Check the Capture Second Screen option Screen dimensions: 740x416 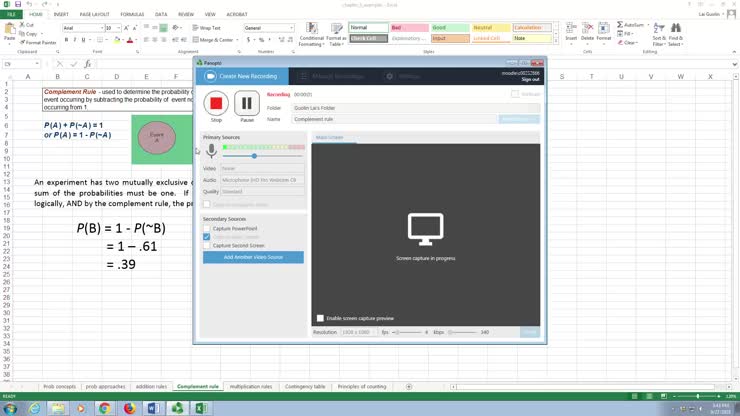click(207, 245)
